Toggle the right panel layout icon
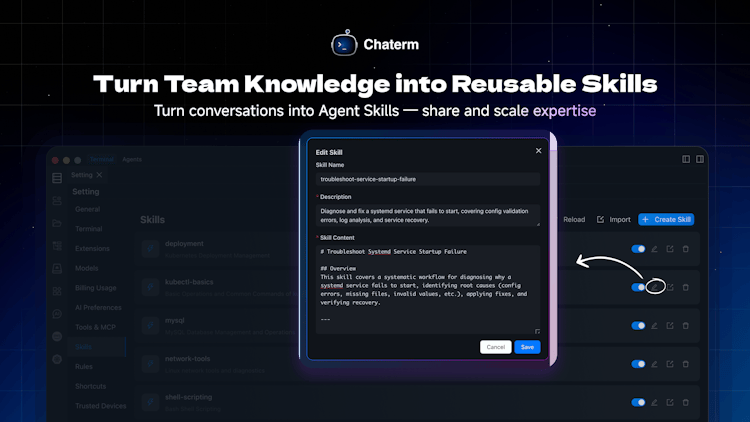 (x=700, y=159)
